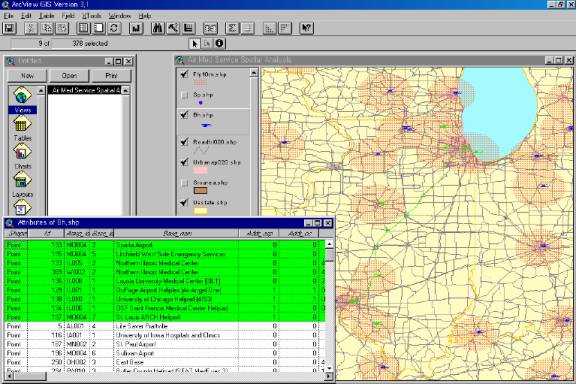The height and width of the screenshot is (384, 576).
Task: Open the File menu
Action: [x=8, y=16]
